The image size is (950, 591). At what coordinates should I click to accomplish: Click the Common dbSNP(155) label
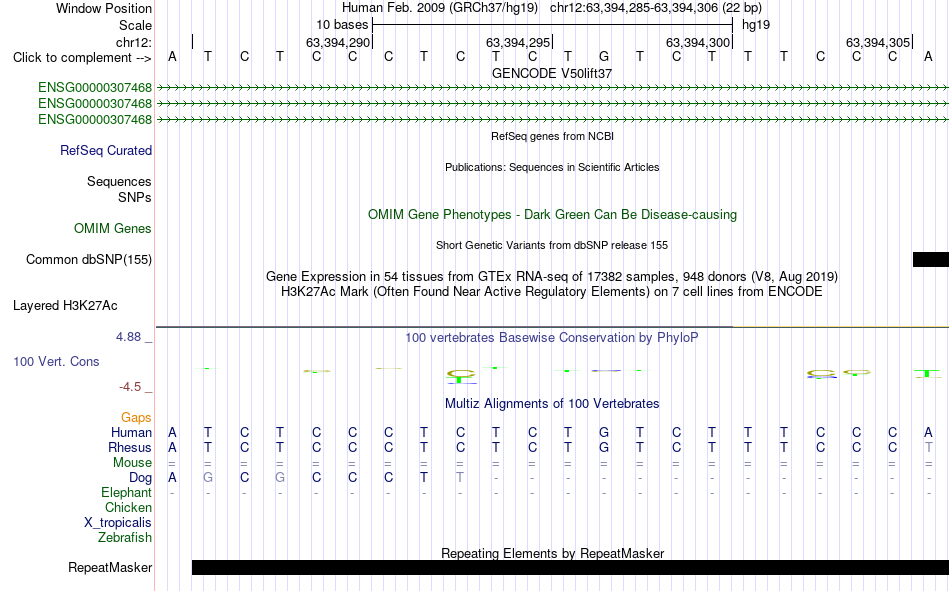[x=88, y=259]
